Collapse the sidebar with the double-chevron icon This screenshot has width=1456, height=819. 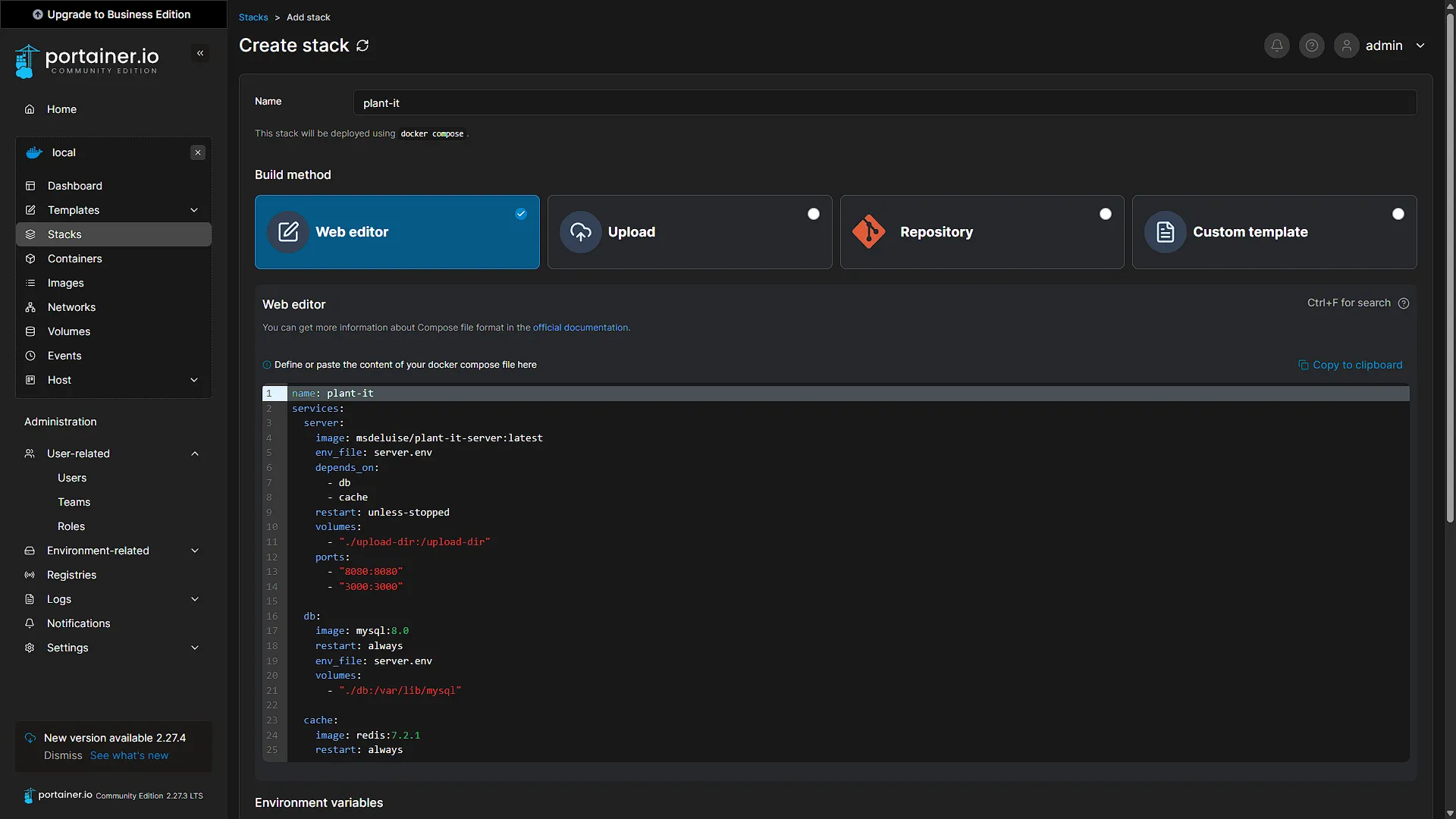click(200, 53)
